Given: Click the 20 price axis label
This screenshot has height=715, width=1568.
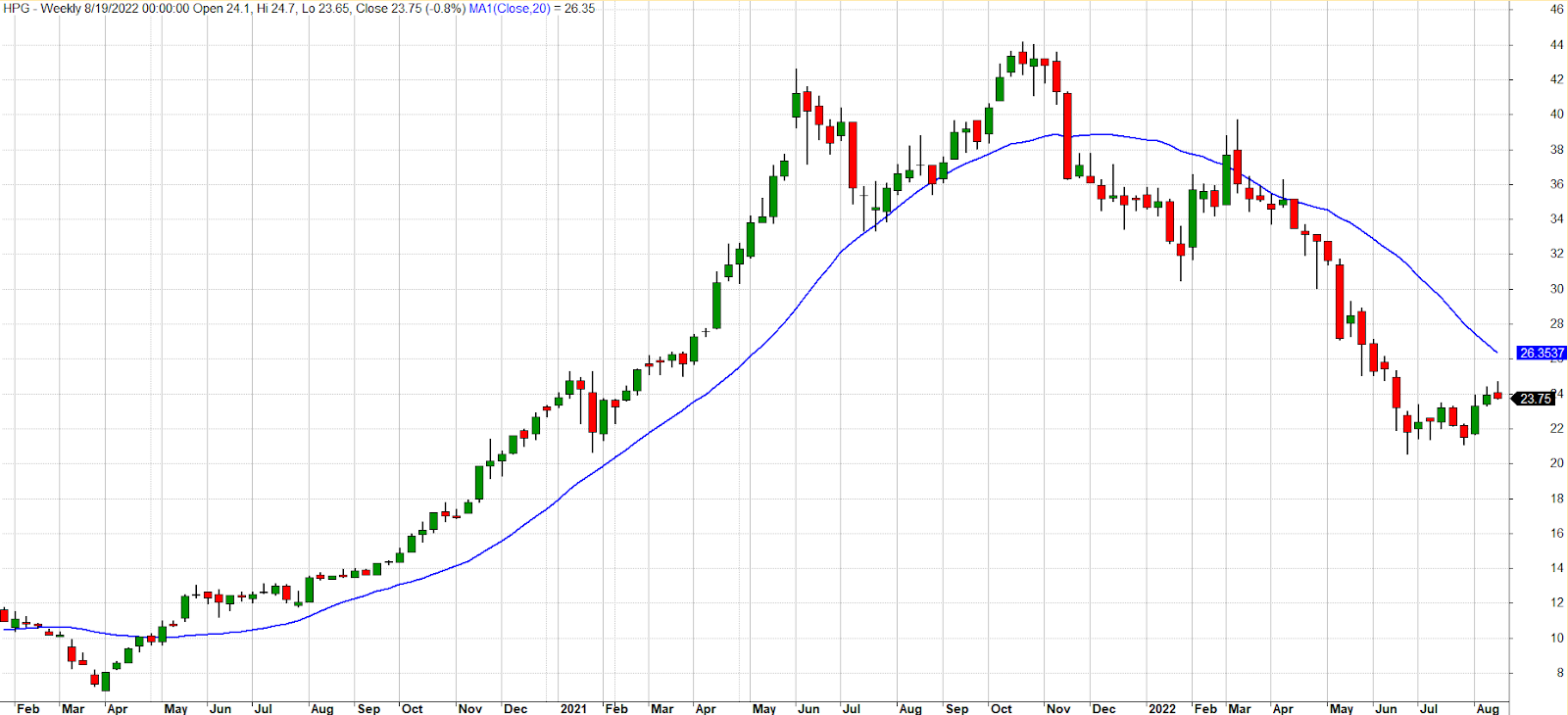Looking at the screenshot, I should [1557, 463].
